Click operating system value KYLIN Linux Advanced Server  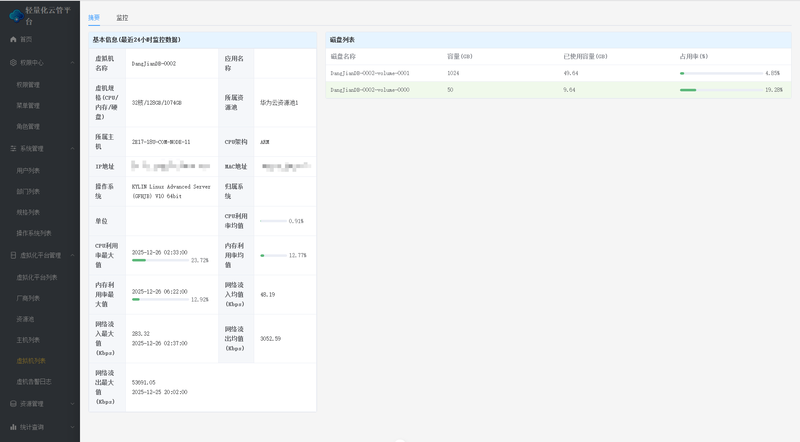coord(171,187)
